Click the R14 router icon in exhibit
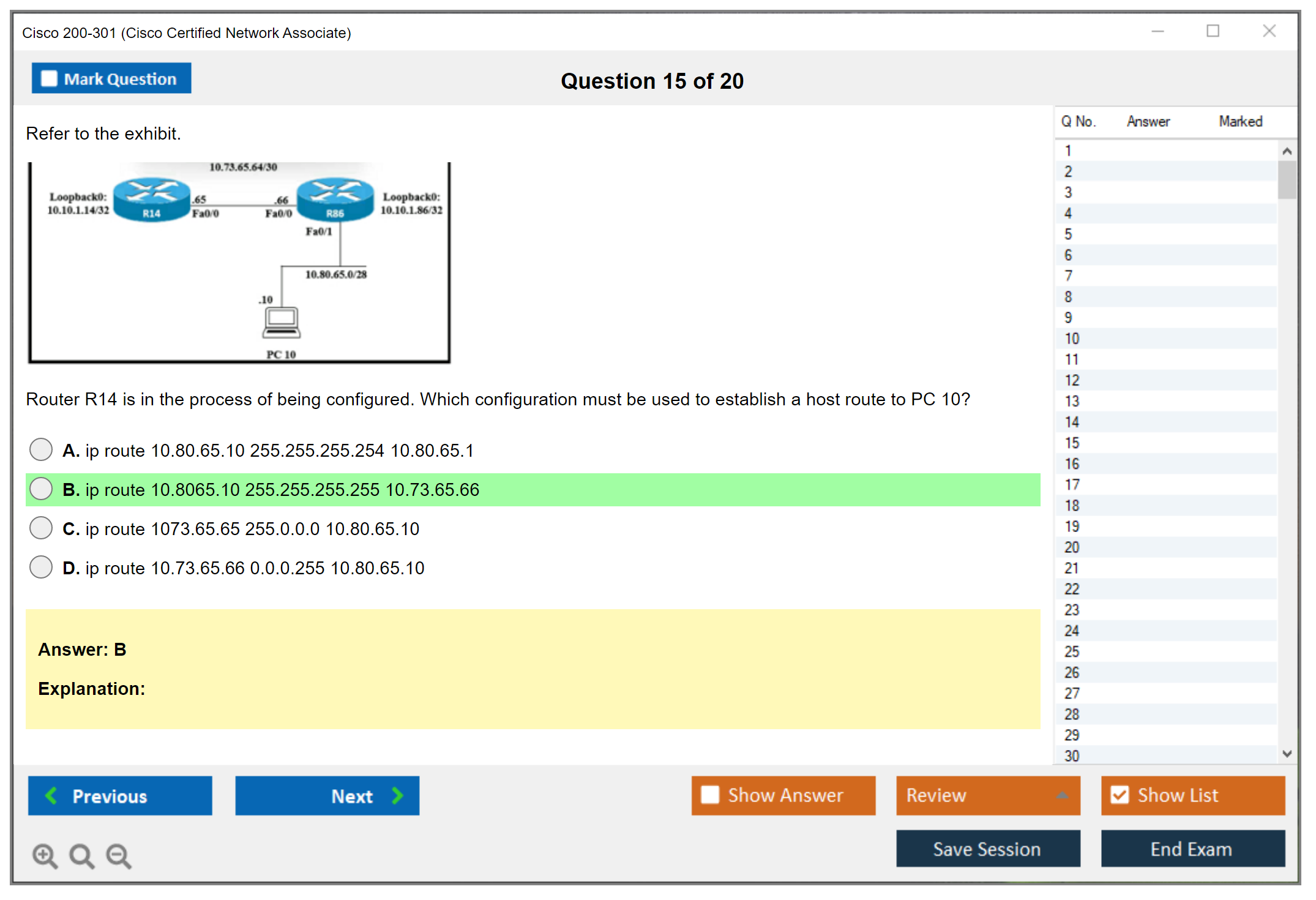Screen dimensions: 1316x900 [x=152, y=199]
